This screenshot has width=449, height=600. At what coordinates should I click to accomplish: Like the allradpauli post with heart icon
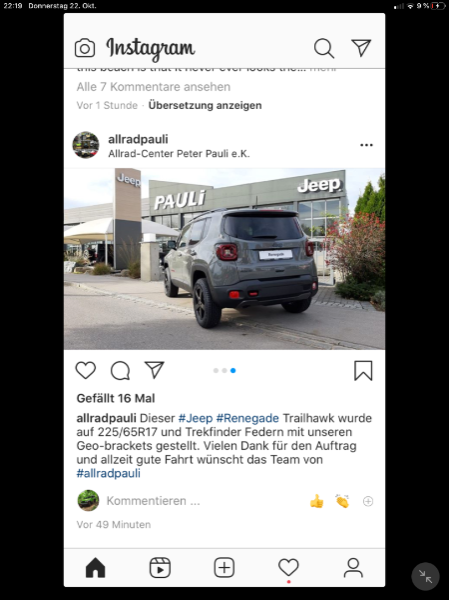pyautogui.click(x=85, y=370)
